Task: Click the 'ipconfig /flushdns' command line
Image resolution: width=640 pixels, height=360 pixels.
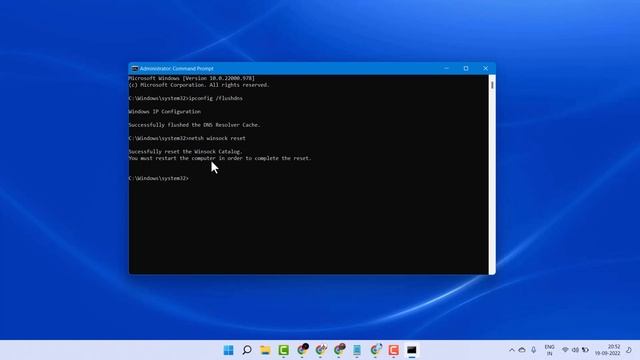Action: coord(185,98)
